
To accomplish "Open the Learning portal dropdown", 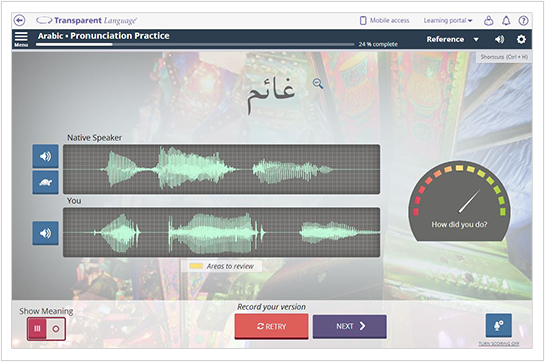I will pyautogui.click(x=448, y=21).
